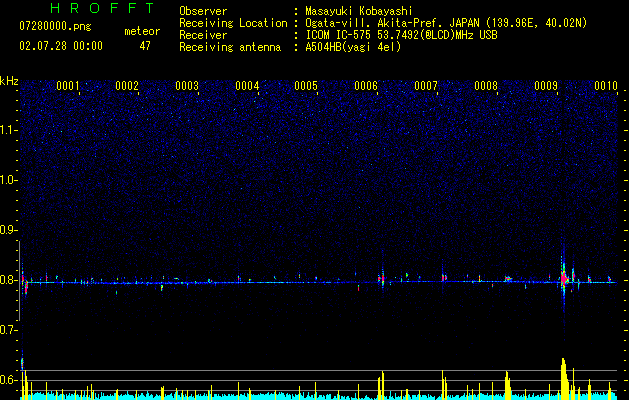Click the kHz axis unit label
The height and width of the screenshot is (400, 629).
9,81
